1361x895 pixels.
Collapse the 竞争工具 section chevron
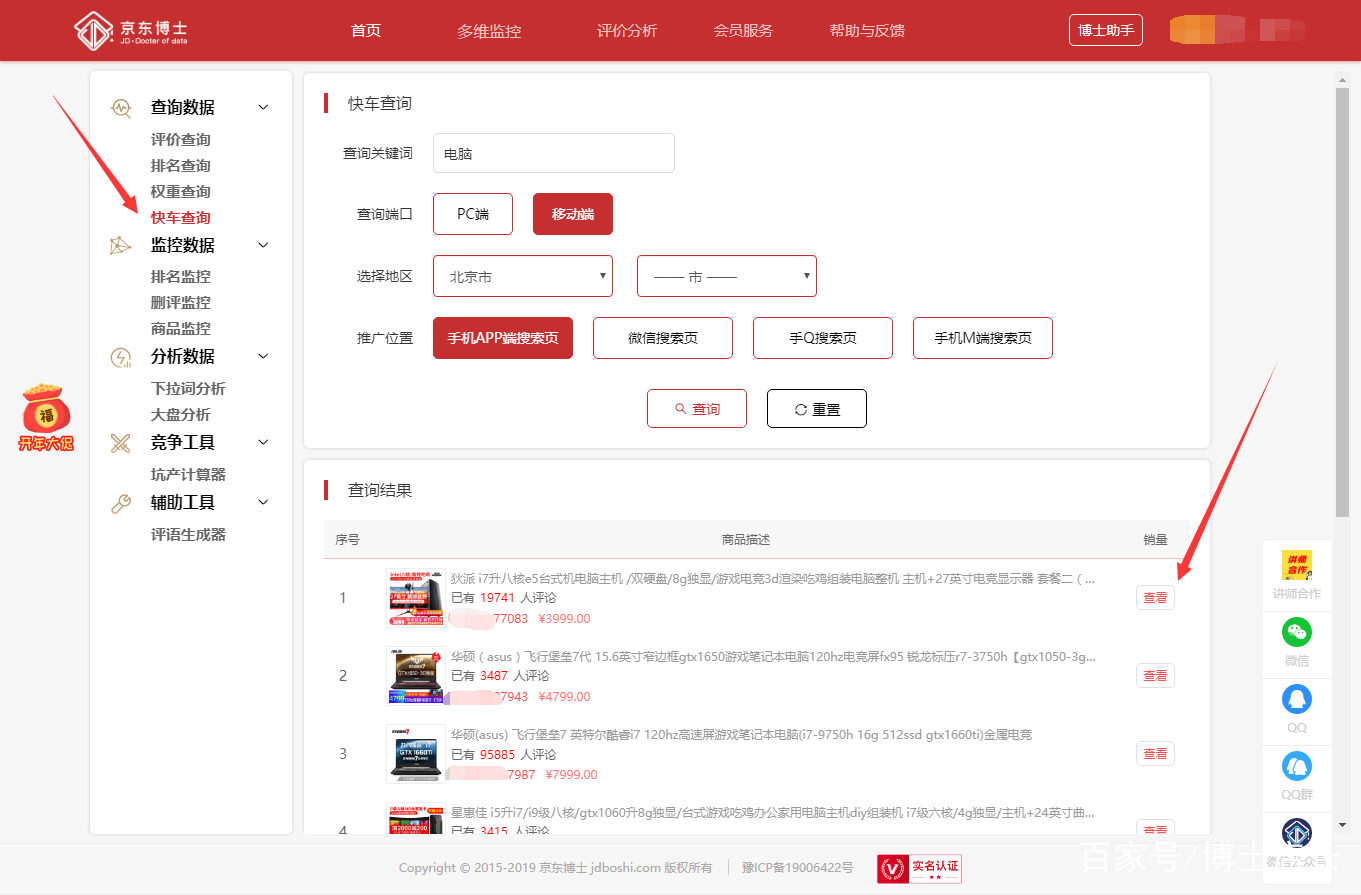pos(263,442)
